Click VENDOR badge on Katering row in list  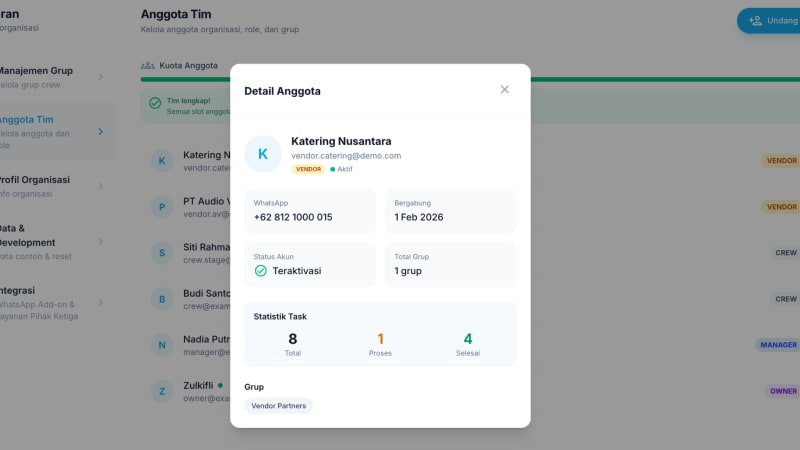tap(781, 161)
